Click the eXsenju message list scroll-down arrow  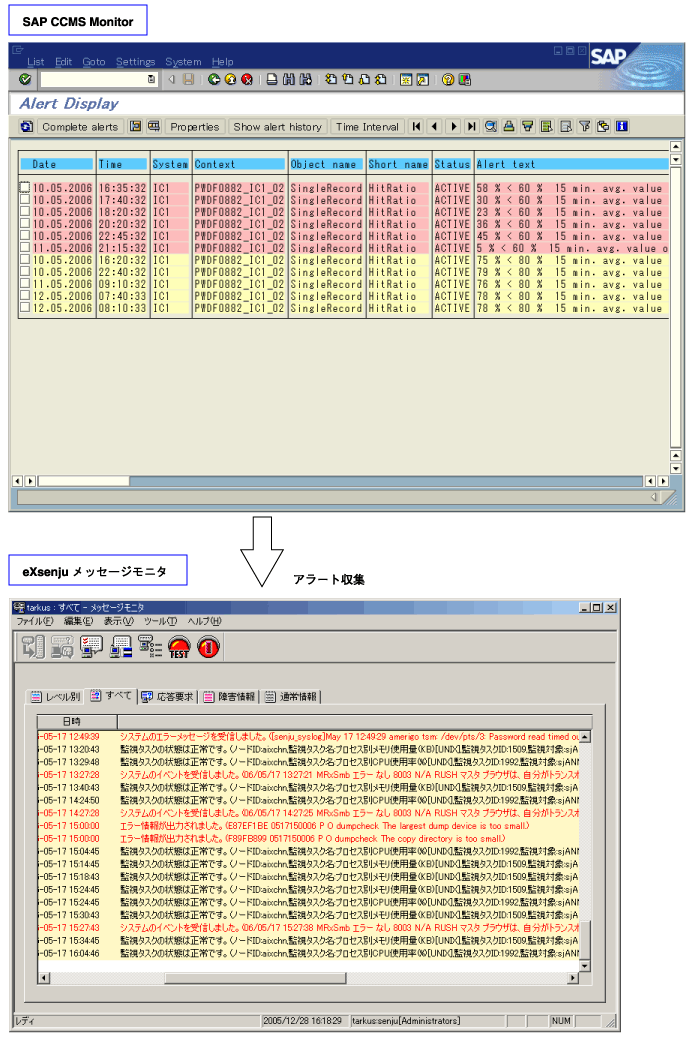click(585, 966)
